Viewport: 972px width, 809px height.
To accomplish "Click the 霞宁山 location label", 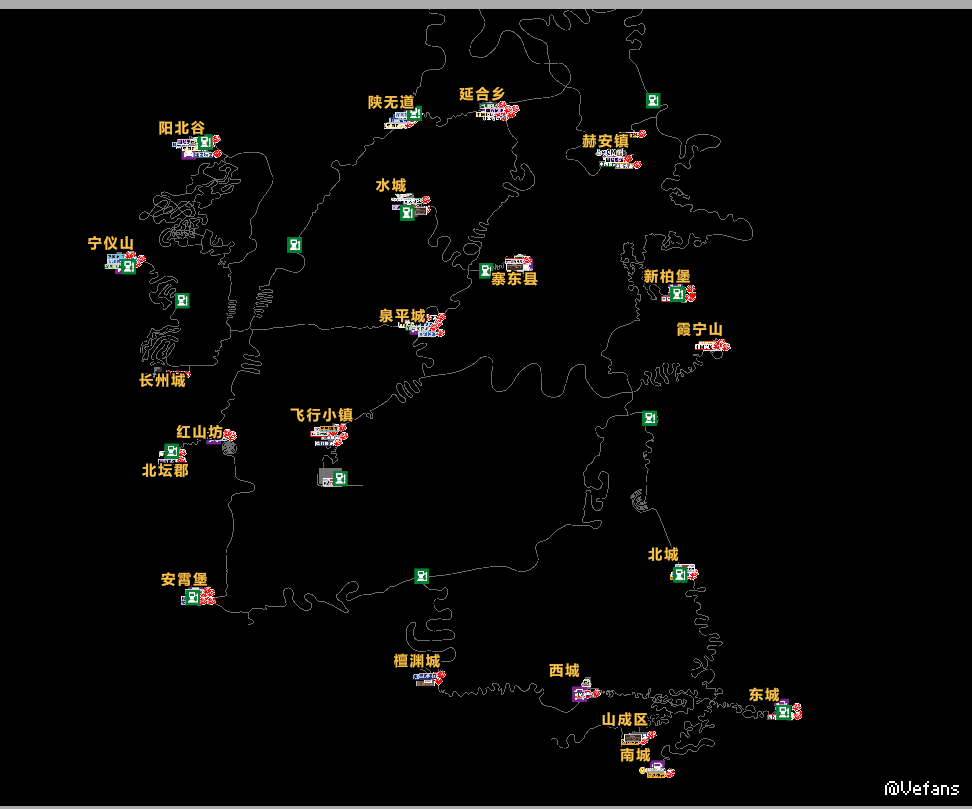I will [699, 330].
